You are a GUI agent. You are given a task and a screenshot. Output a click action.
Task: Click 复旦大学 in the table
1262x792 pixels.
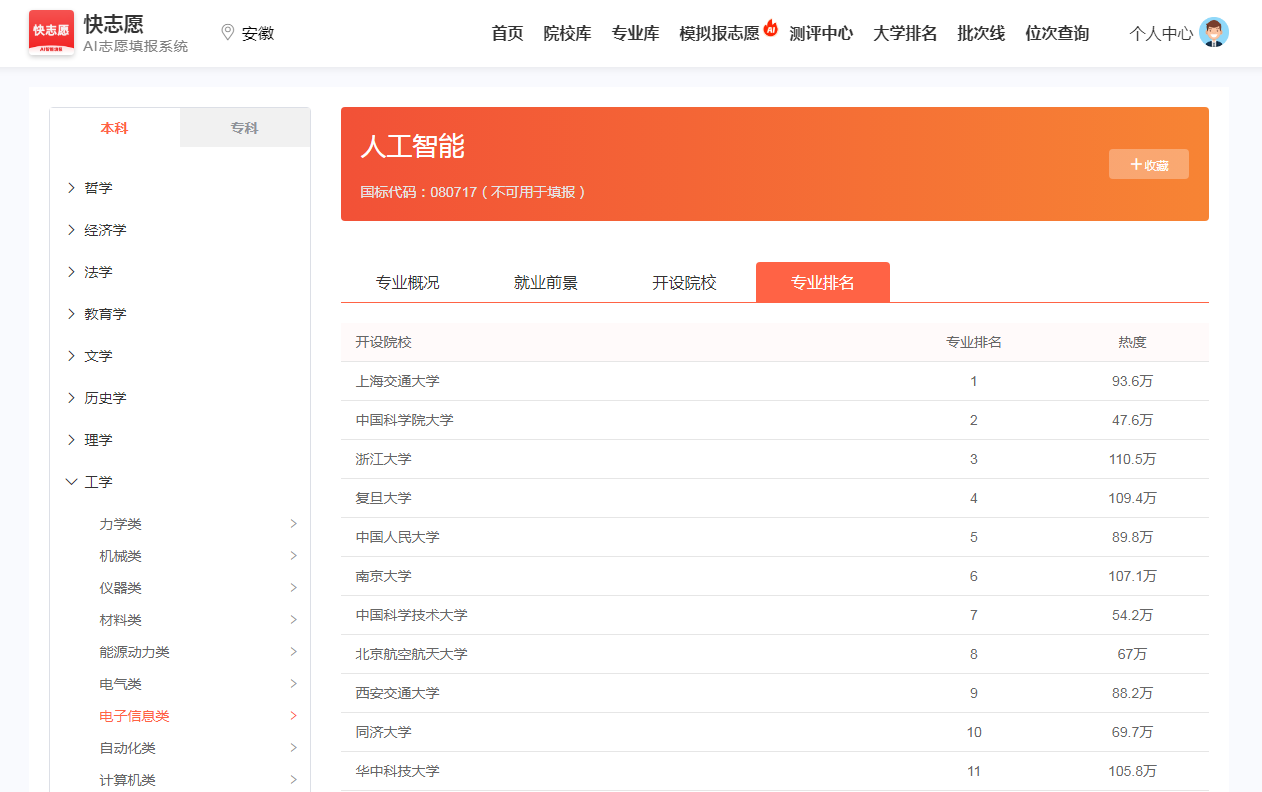tap(383, 498)
